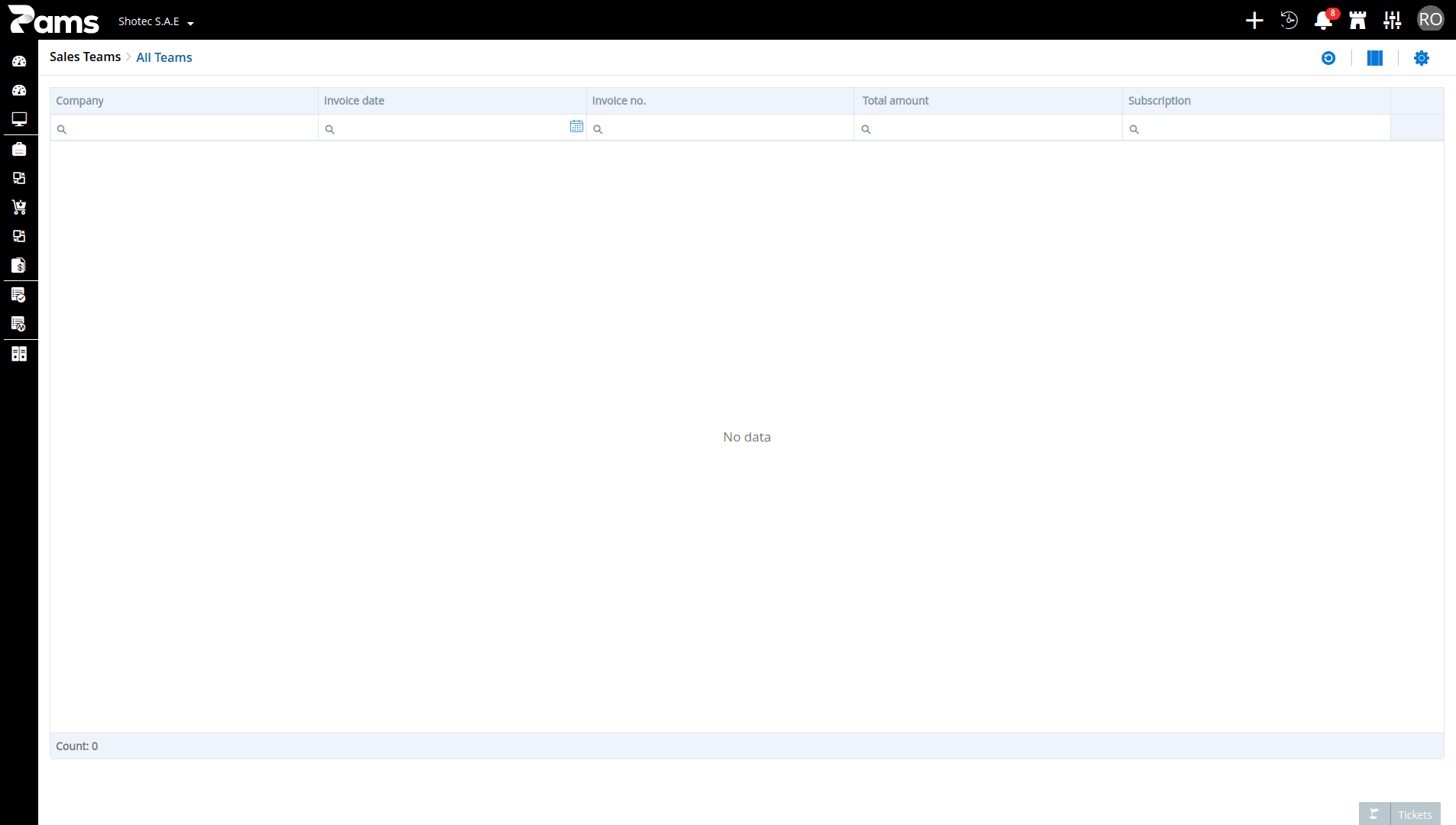The height and width of the screenshot is (825, 1456).
Task: Click the squares-with-arrows icon above the cart
Action: 19,178
